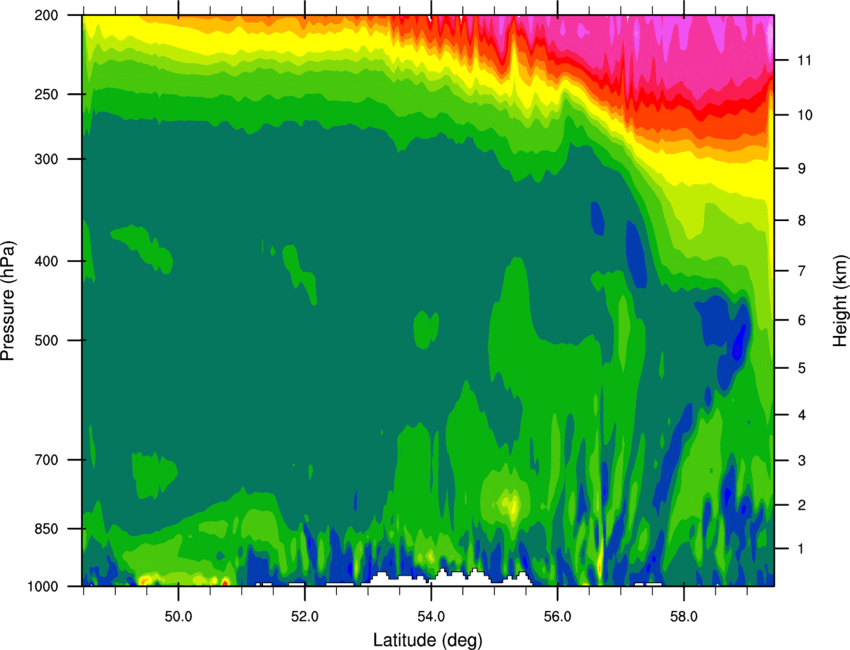Click the 3 km height label
Viewport: 850px width, 650px height.
point(802,460)
